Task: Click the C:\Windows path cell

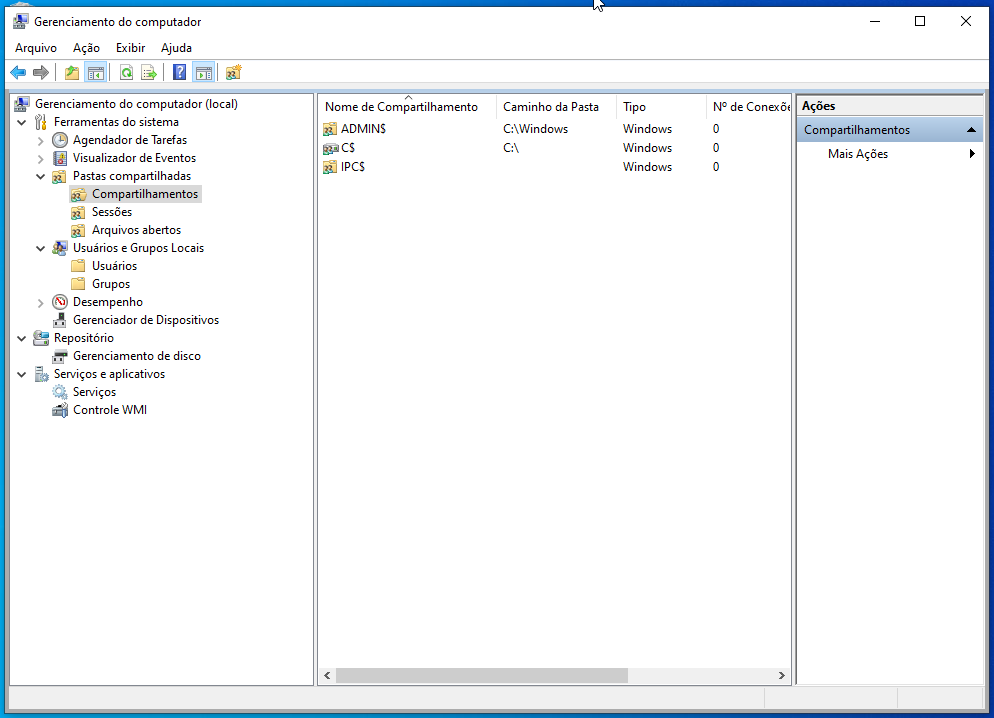Action: [x=535, y=129]
